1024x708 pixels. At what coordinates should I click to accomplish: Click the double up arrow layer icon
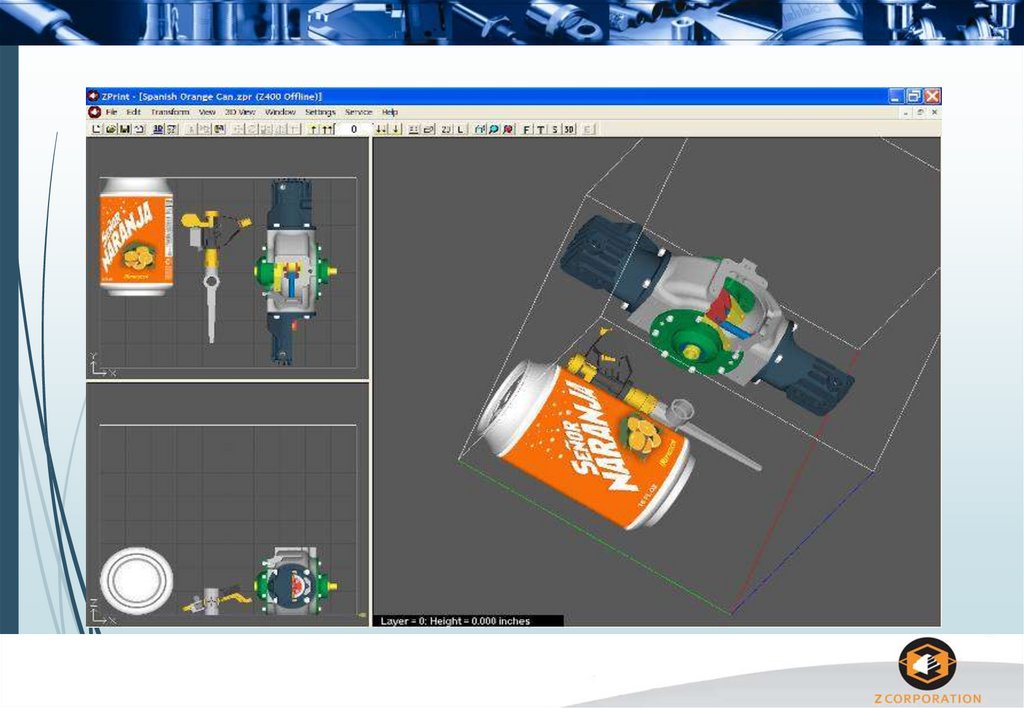(327, 129)
